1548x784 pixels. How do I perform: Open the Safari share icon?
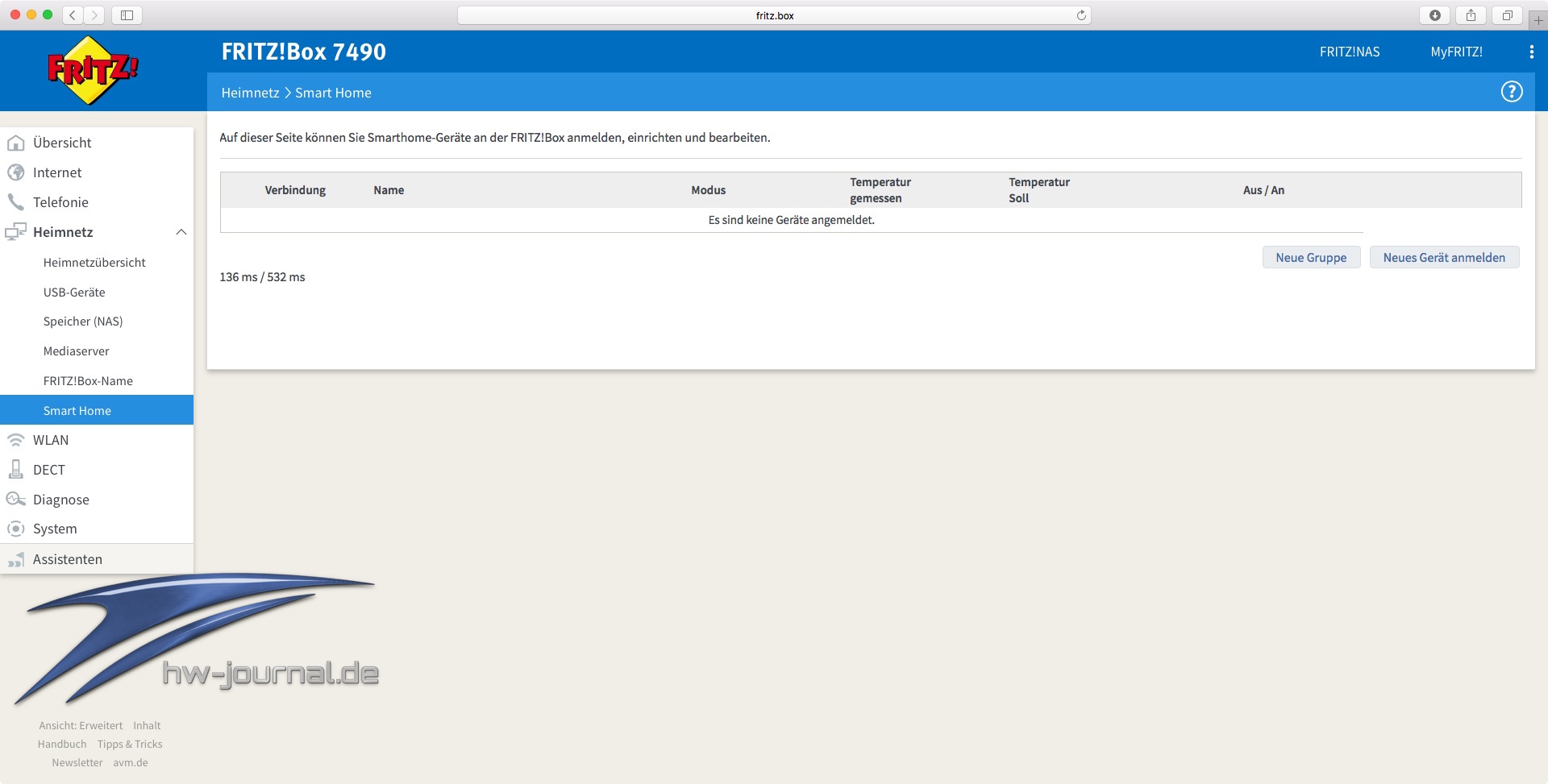pyautogui.click(x=1471, y=15)
